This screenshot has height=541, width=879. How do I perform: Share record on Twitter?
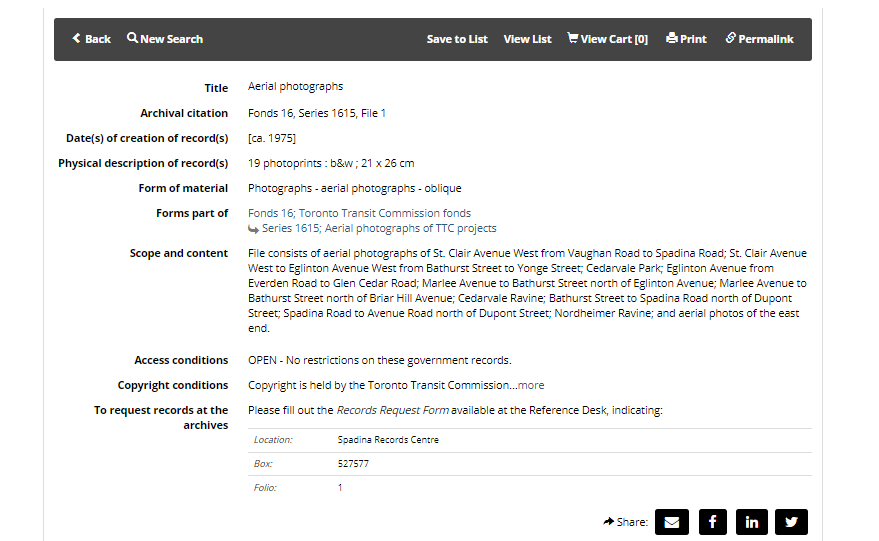(x=791, y=522)
